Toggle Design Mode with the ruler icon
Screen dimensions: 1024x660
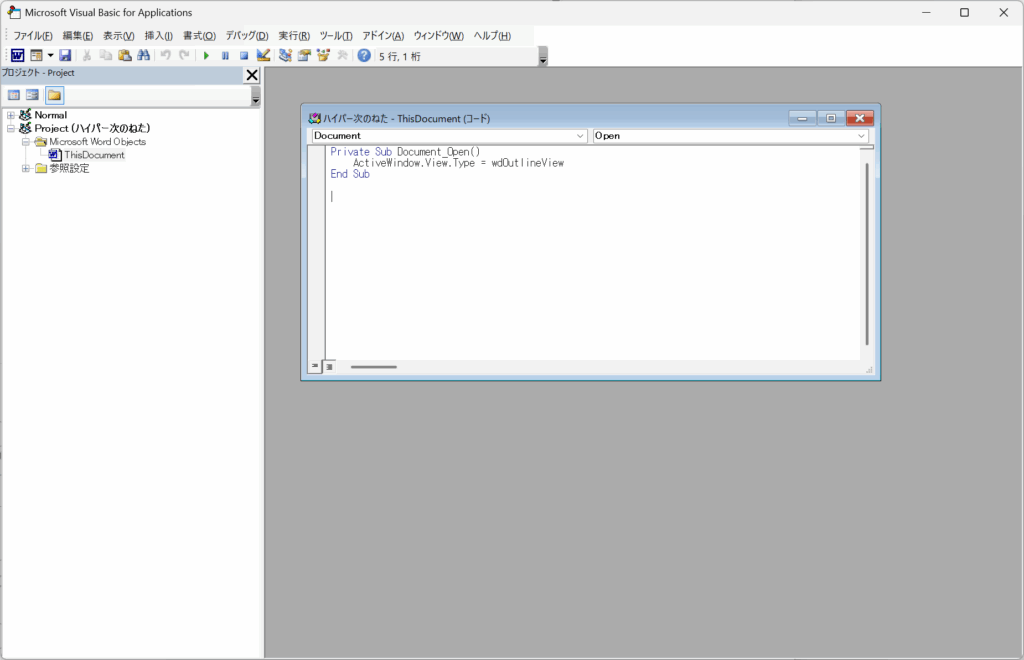point(263,56)
